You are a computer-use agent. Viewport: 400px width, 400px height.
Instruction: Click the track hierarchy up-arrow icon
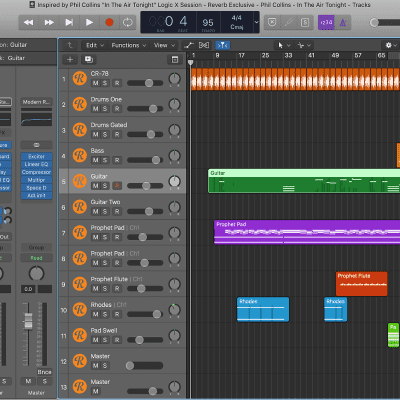click(70, 45)
